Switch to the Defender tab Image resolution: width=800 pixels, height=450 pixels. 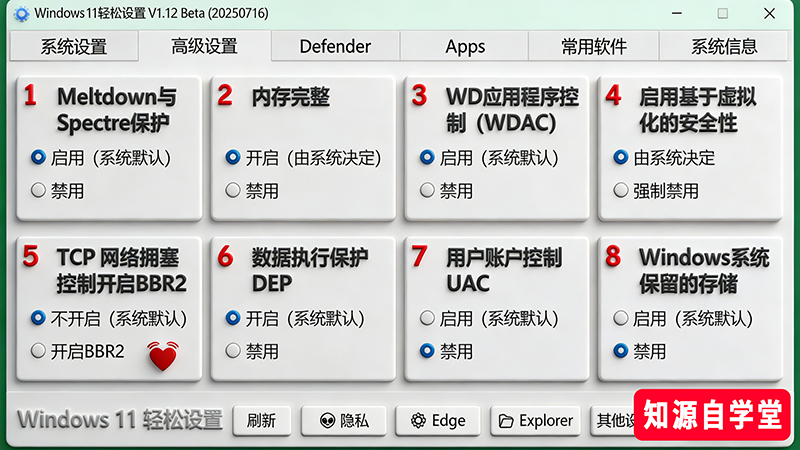point(335,46)
